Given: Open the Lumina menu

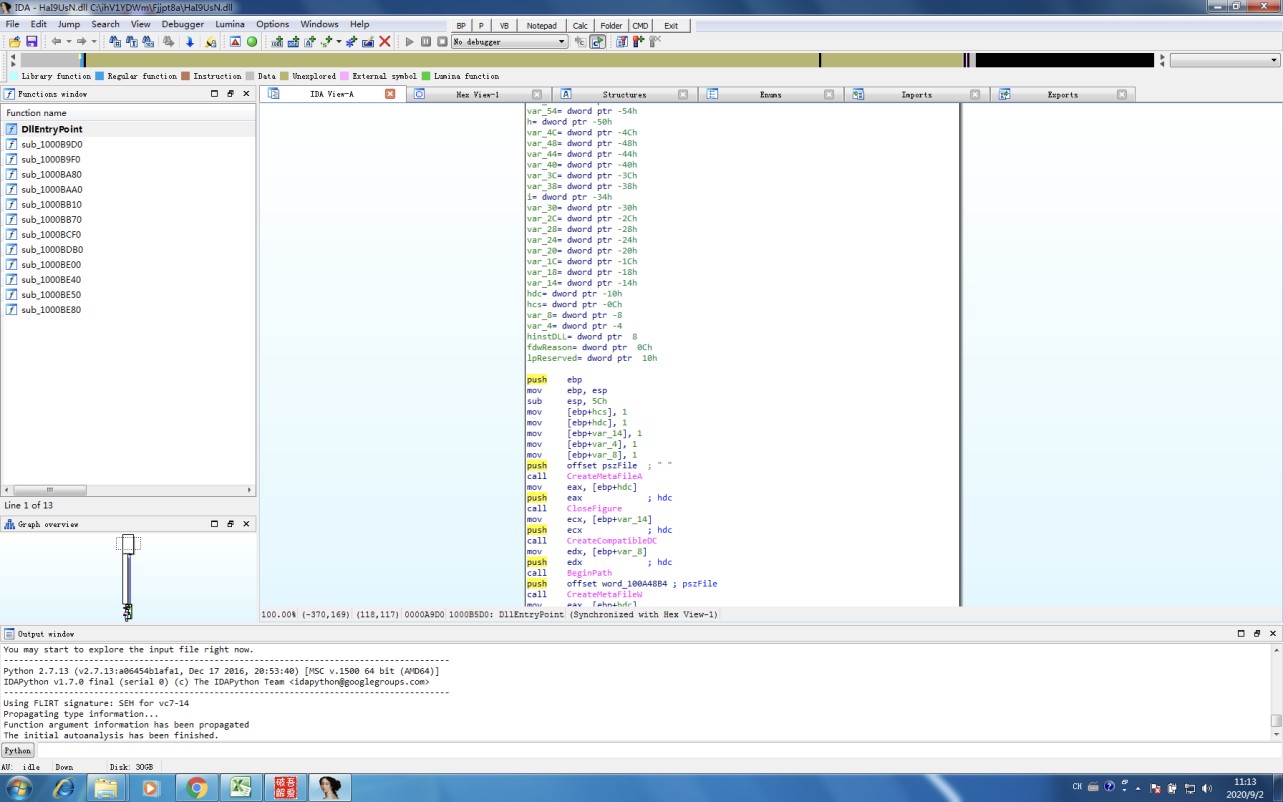Looking at the screenshot, I should pos(230,24).
